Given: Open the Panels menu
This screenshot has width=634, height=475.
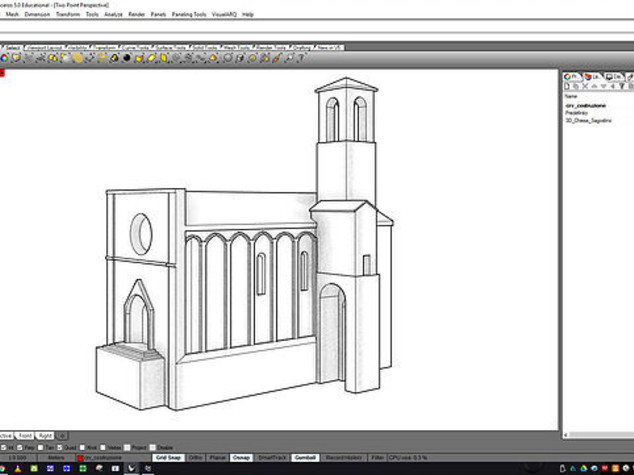Looking at the screenshot, I should (158, 14).
